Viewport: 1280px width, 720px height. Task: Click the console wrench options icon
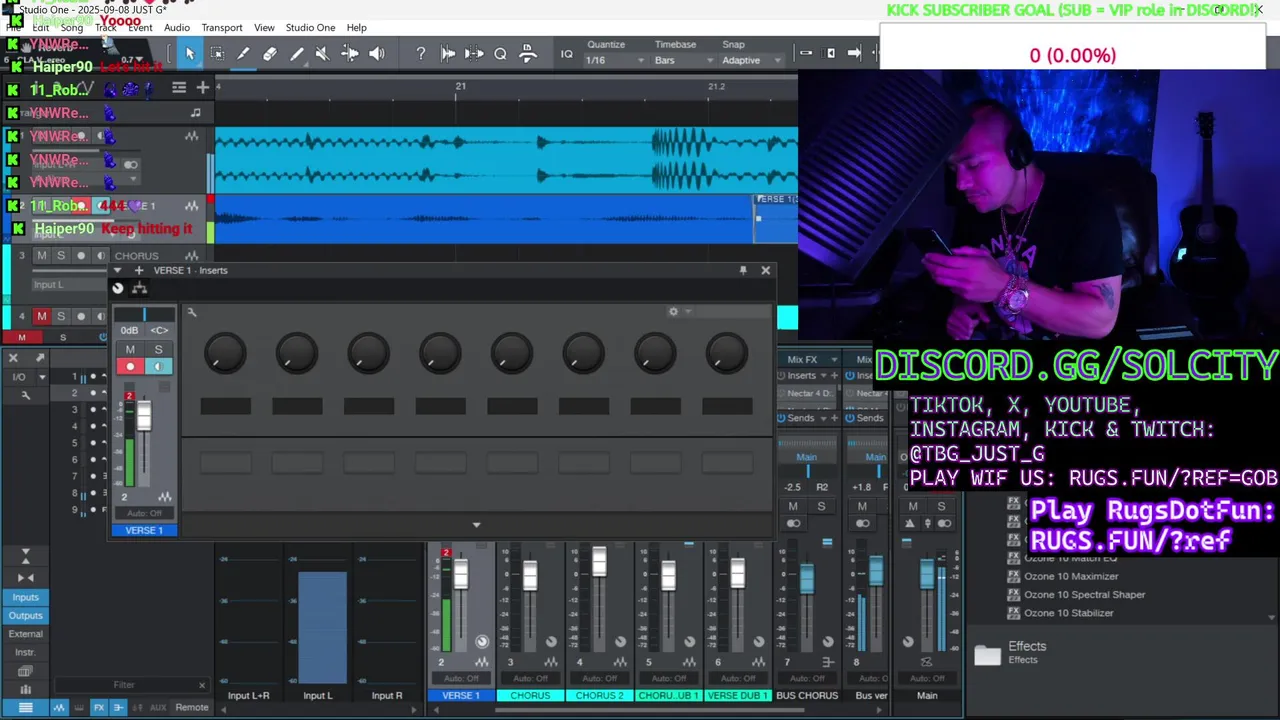pyautogui.click(x=26, y=396)
